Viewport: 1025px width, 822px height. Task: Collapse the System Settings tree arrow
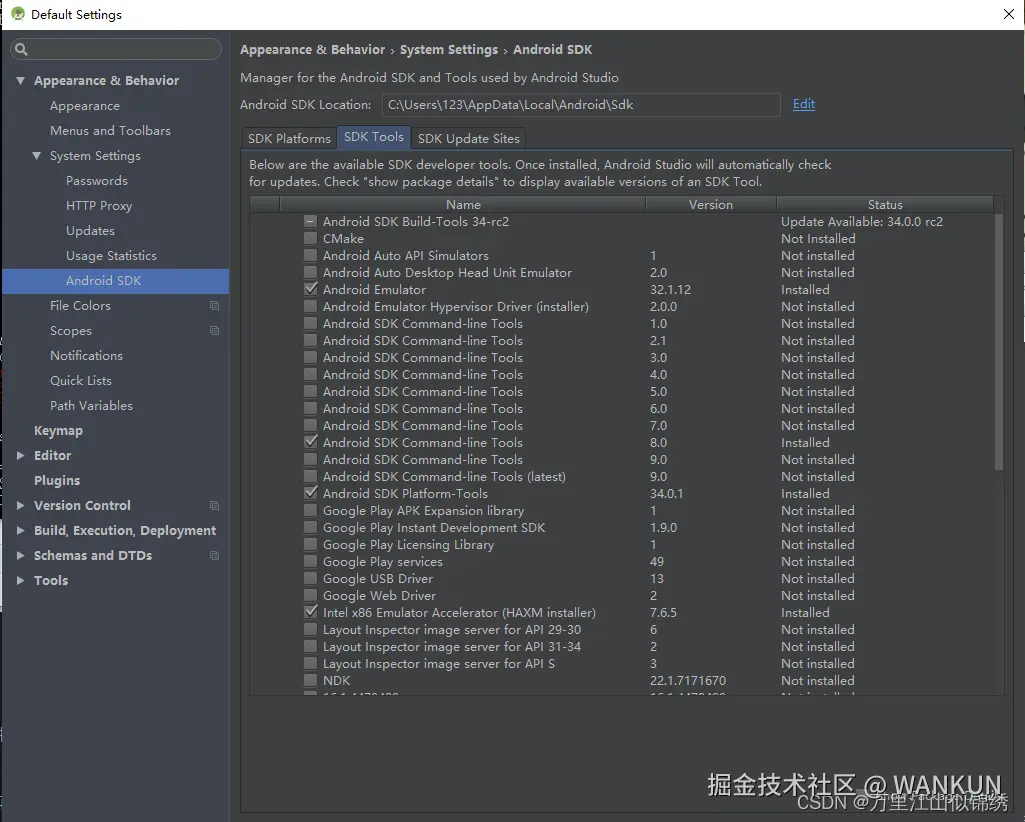coord(37,156)
